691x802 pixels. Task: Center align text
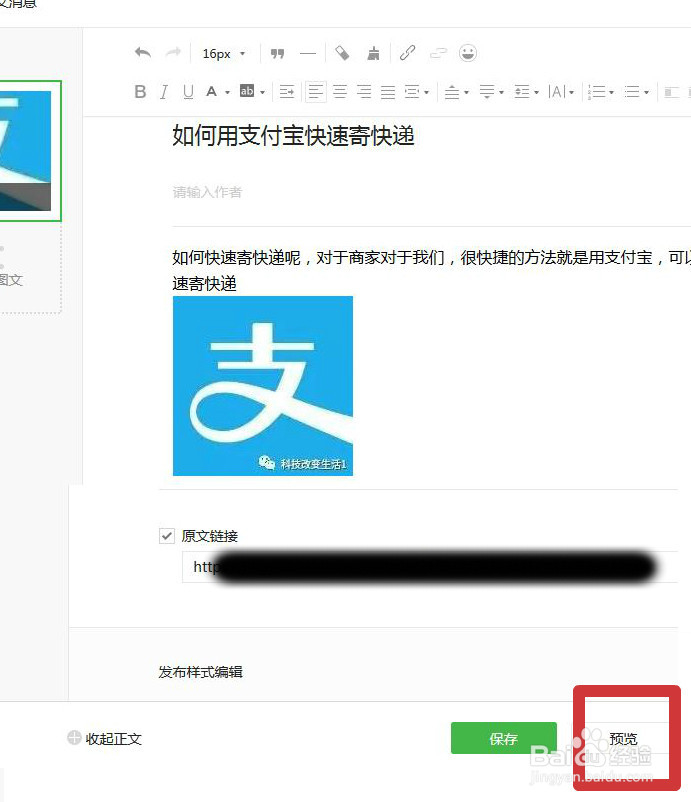coord(340,92)
